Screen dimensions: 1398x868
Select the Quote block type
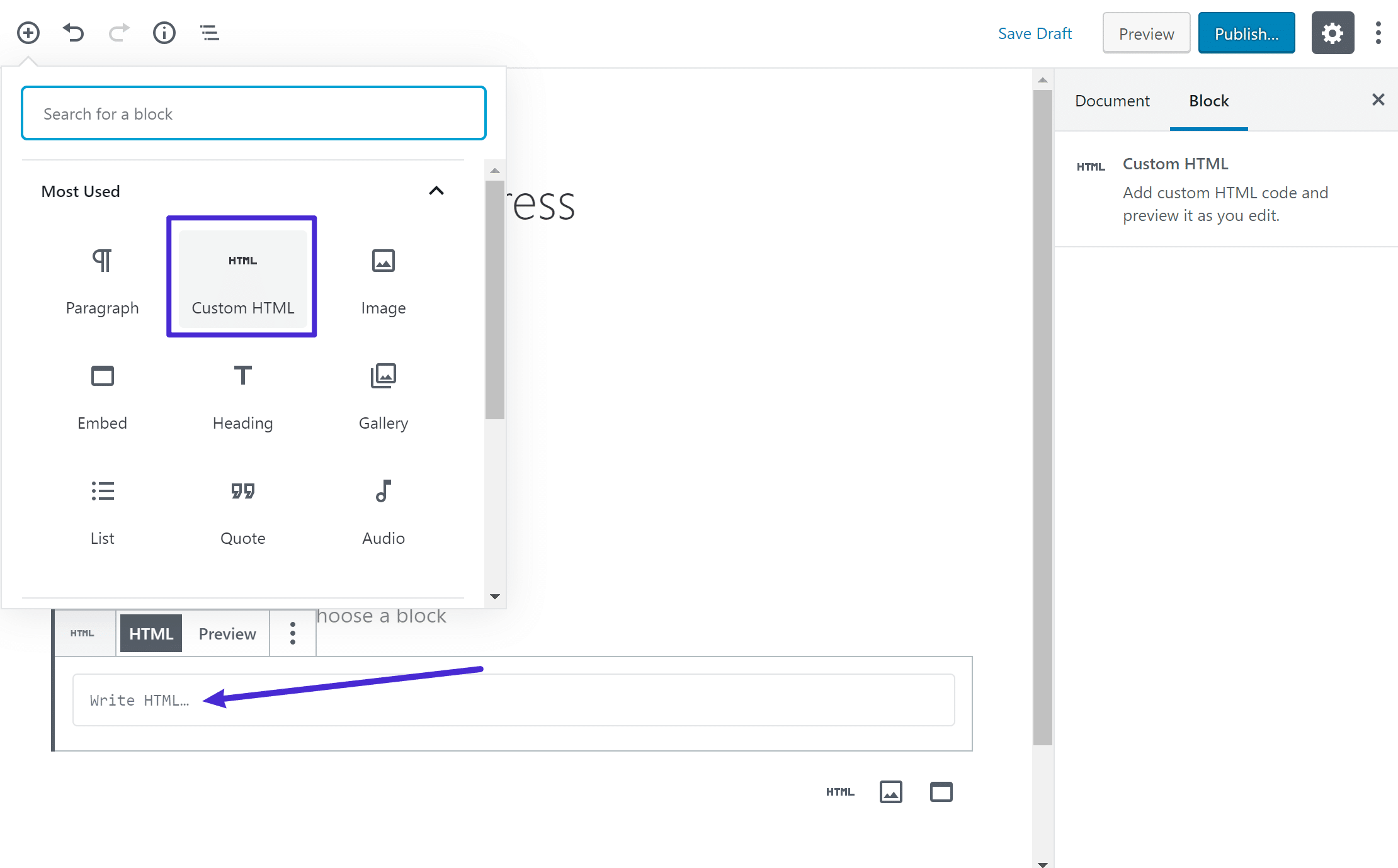click(242, 510)
